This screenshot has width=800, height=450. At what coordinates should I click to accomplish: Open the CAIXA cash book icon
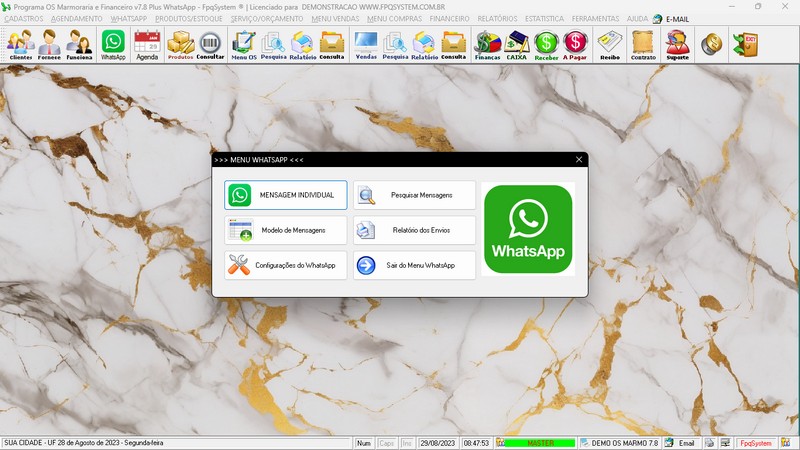pos(516,44)
